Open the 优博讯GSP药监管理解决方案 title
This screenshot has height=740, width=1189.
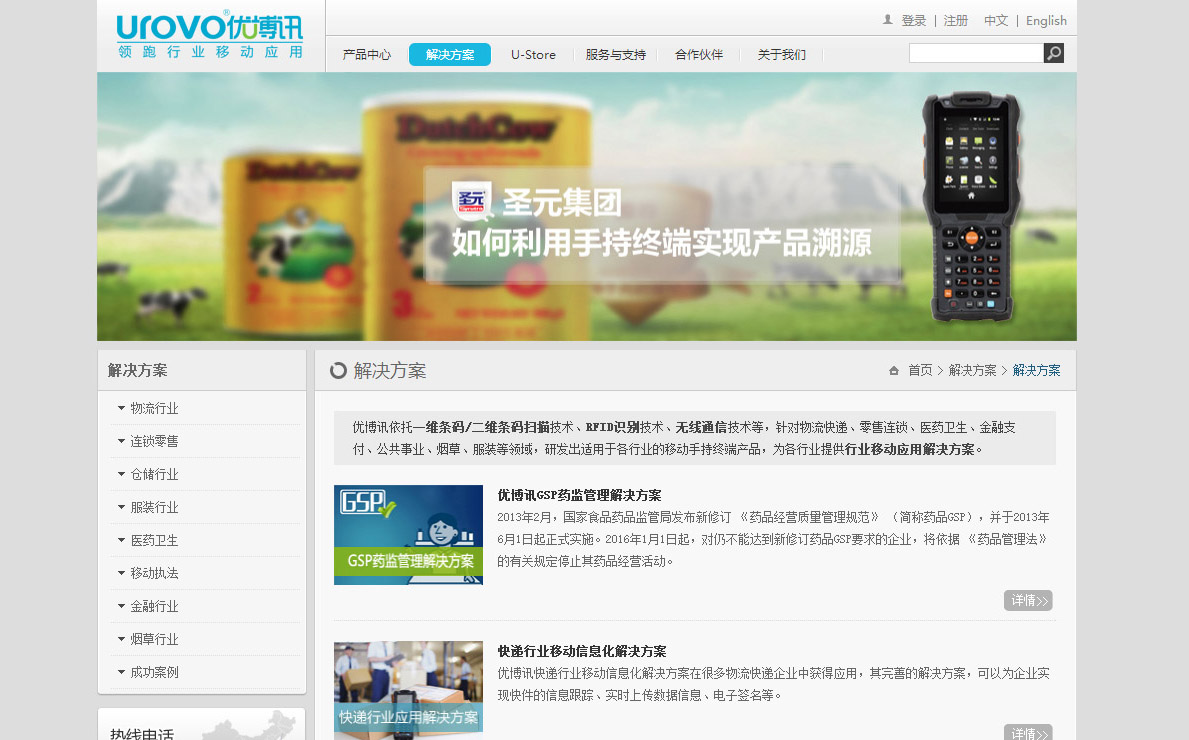tap(579, 495)
